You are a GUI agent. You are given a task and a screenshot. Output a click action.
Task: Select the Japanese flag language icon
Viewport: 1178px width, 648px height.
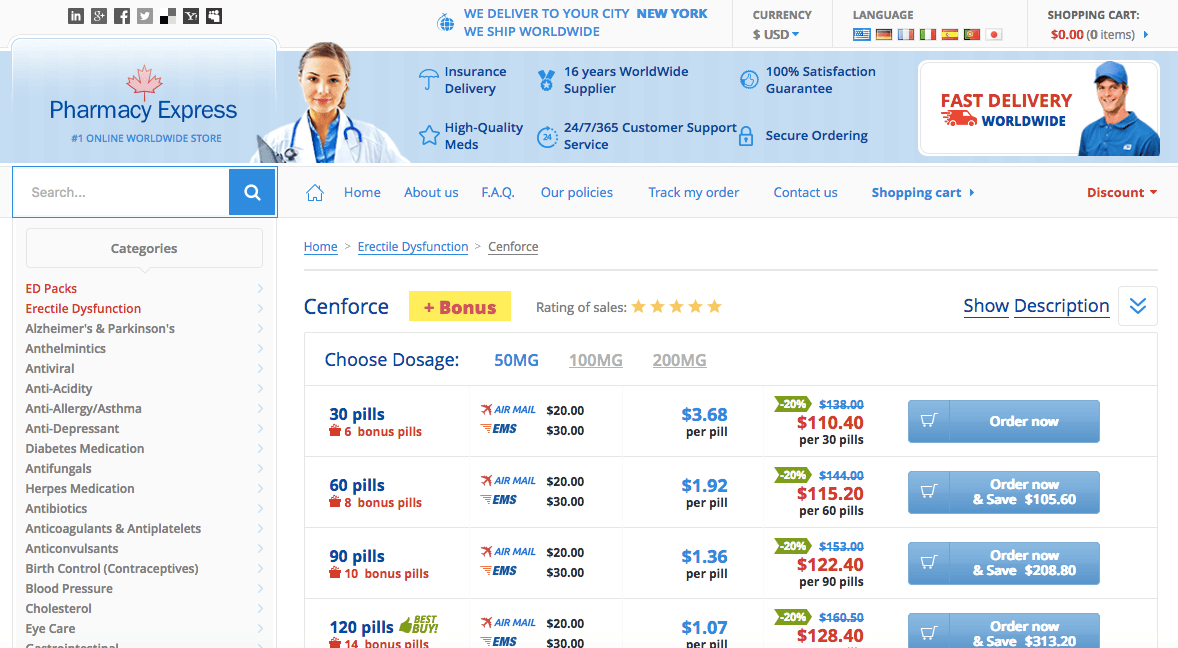click(x=994, y=34)
